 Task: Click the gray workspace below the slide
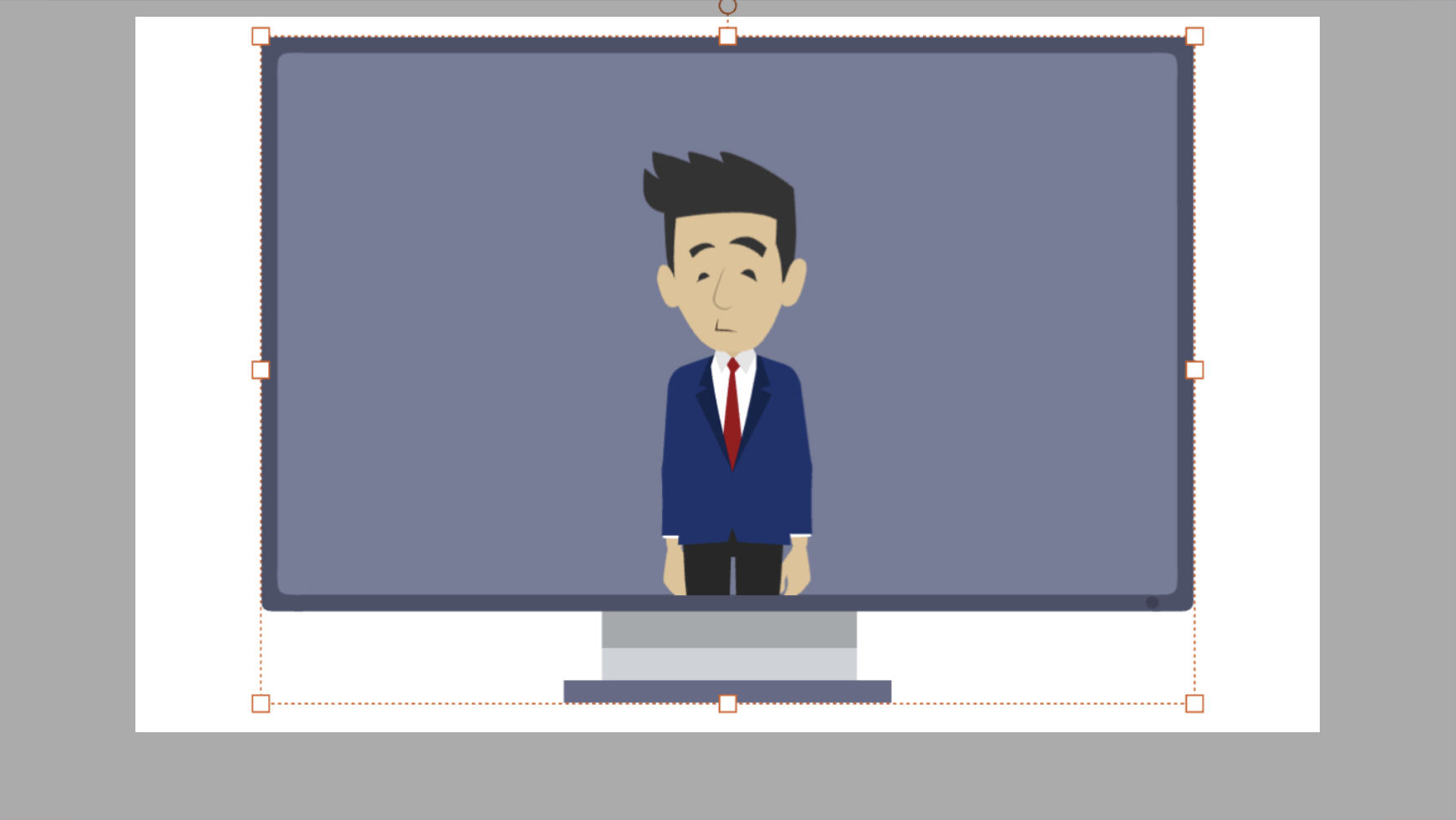[x=727, y=777]
